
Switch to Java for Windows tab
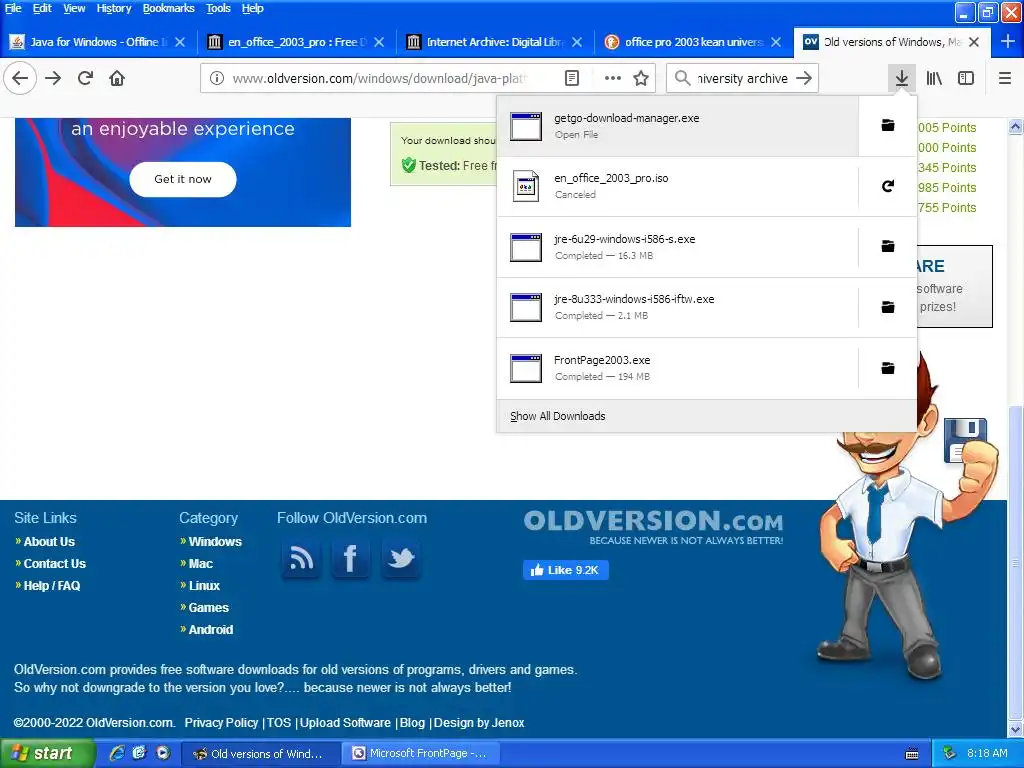click(x=98, y=42)
